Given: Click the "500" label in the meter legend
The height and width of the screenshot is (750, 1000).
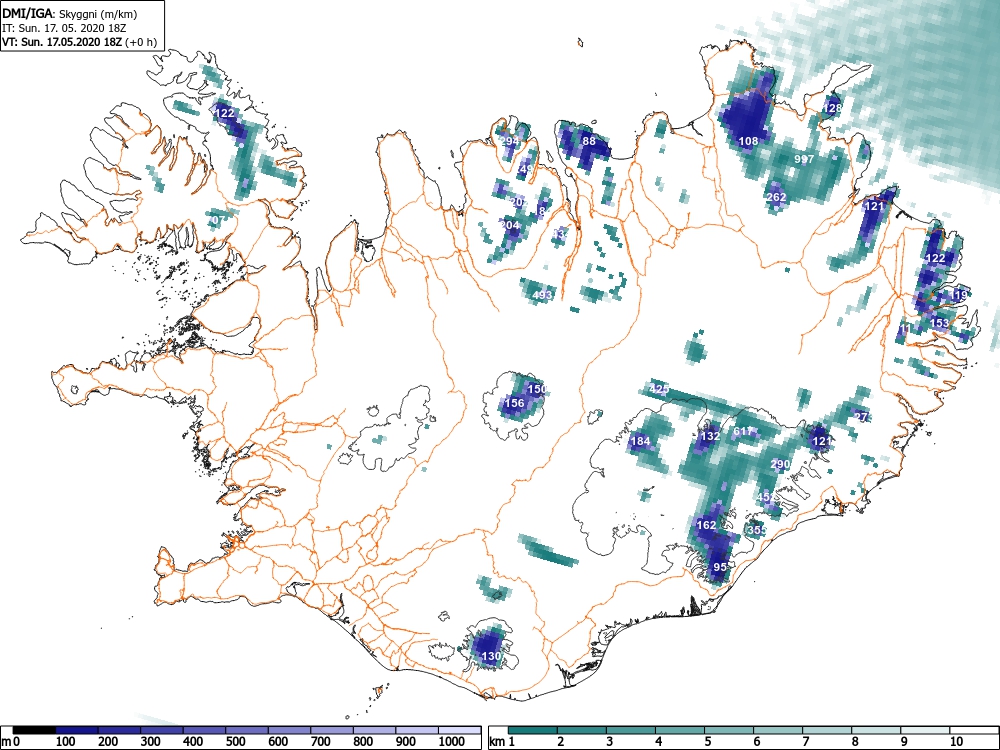Looking at the screenshot, I should tap(236, 742).
